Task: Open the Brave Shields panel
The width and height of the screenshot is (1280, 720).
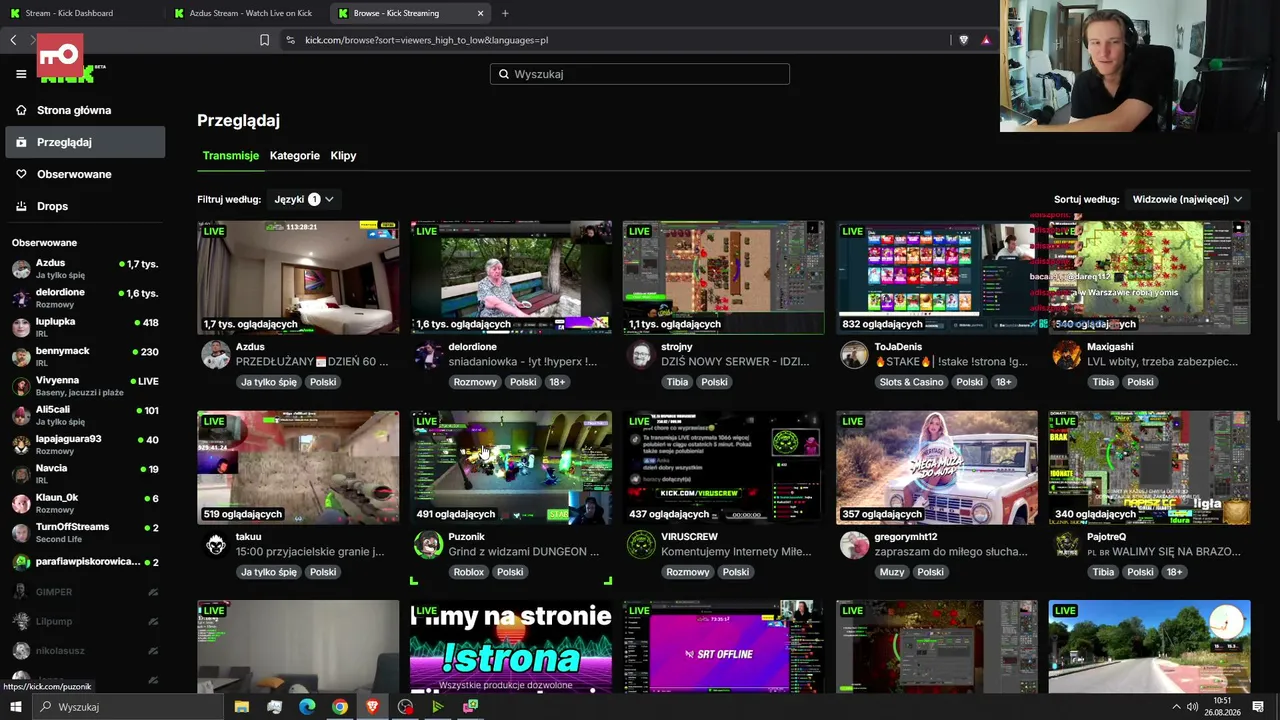Action: 964,40
